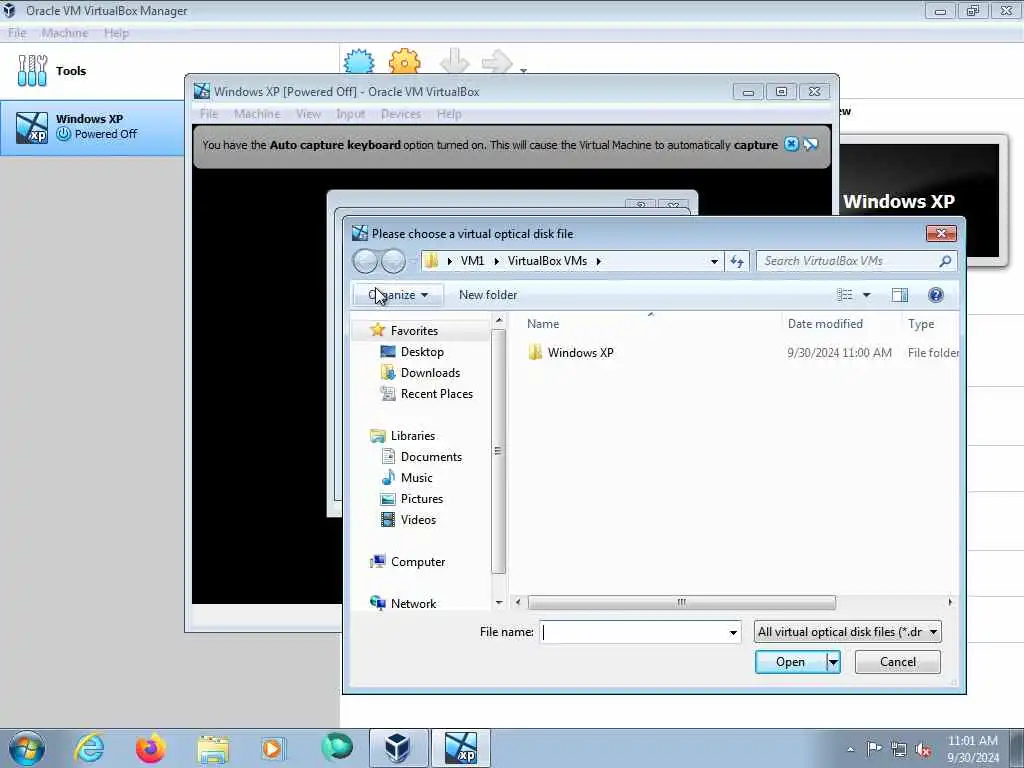Open Pictures library
1024x768 pixels.
421,499
